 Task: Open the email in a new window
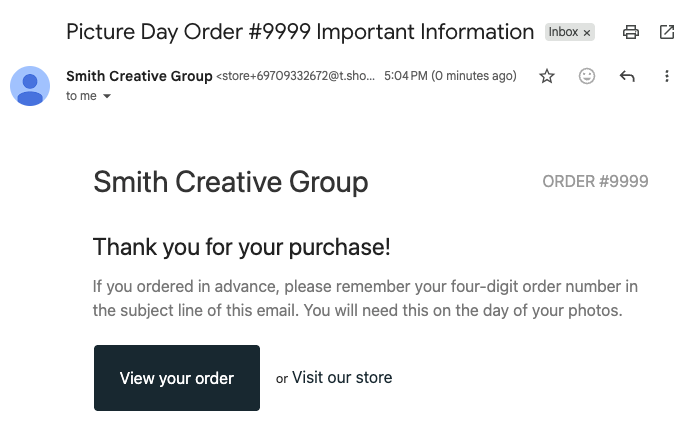click(x=667, y=32)
